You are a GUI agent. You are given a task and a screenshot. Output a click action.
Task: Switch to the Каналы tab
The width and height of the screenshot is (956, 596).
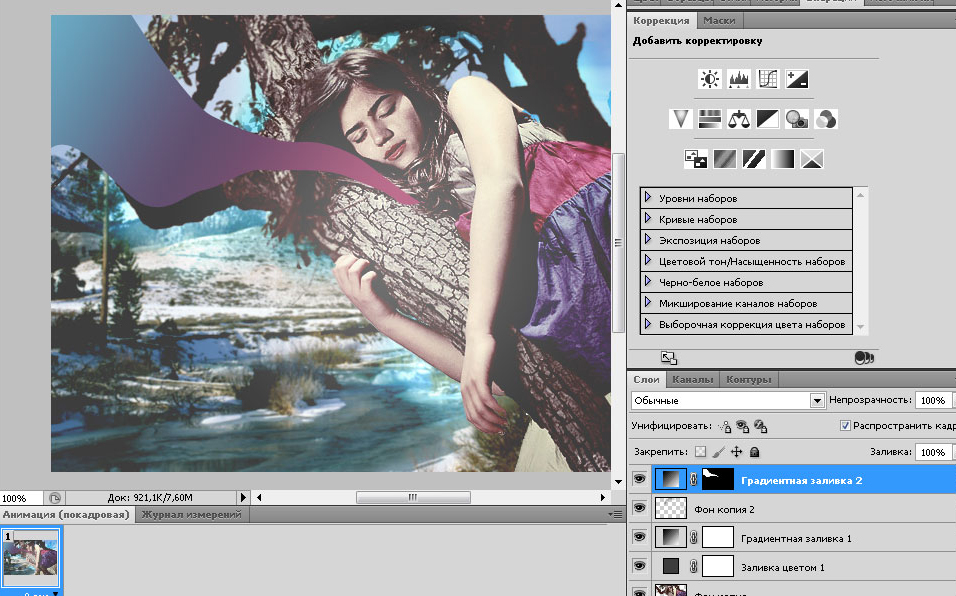click(x=693, y=379)
